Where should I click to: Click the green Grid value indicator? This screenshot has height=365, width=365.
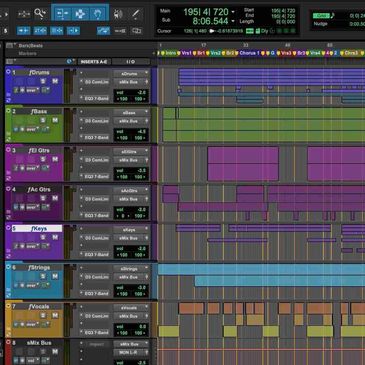[x=321, y=15]
